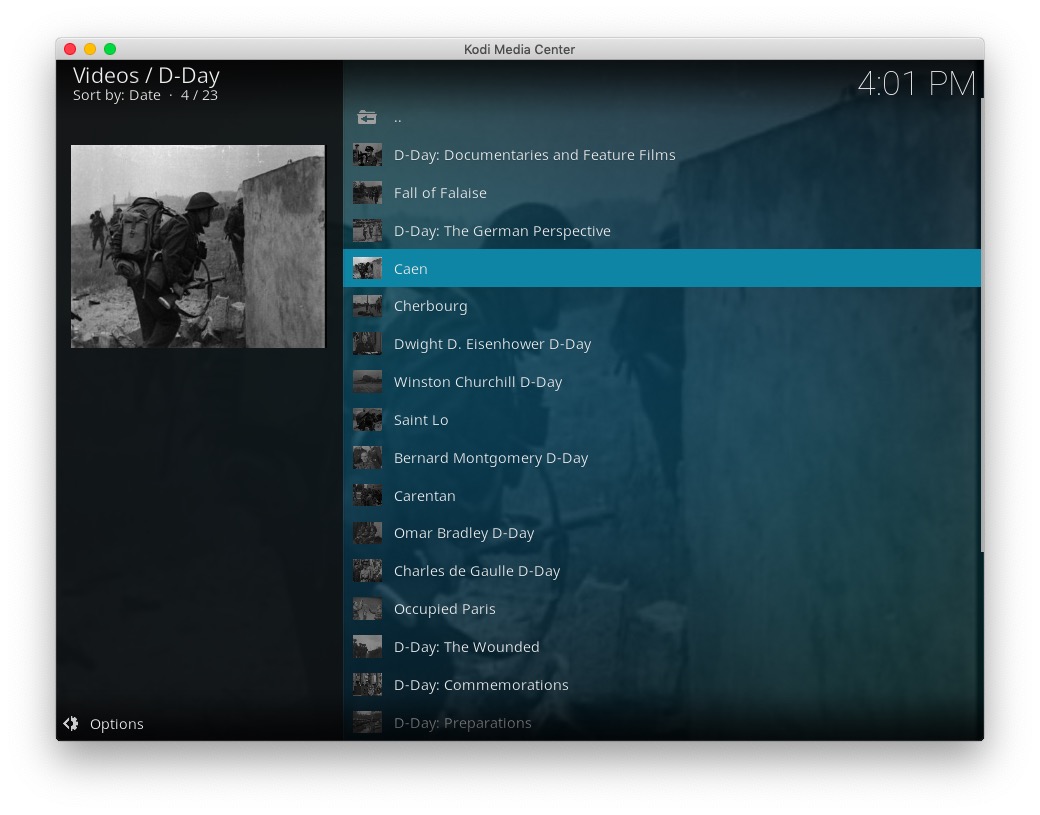This screenshot has width=1040, height=815.
Task: Choose Omar Bradley D-Day entry
Action: (x=463, y=533)
